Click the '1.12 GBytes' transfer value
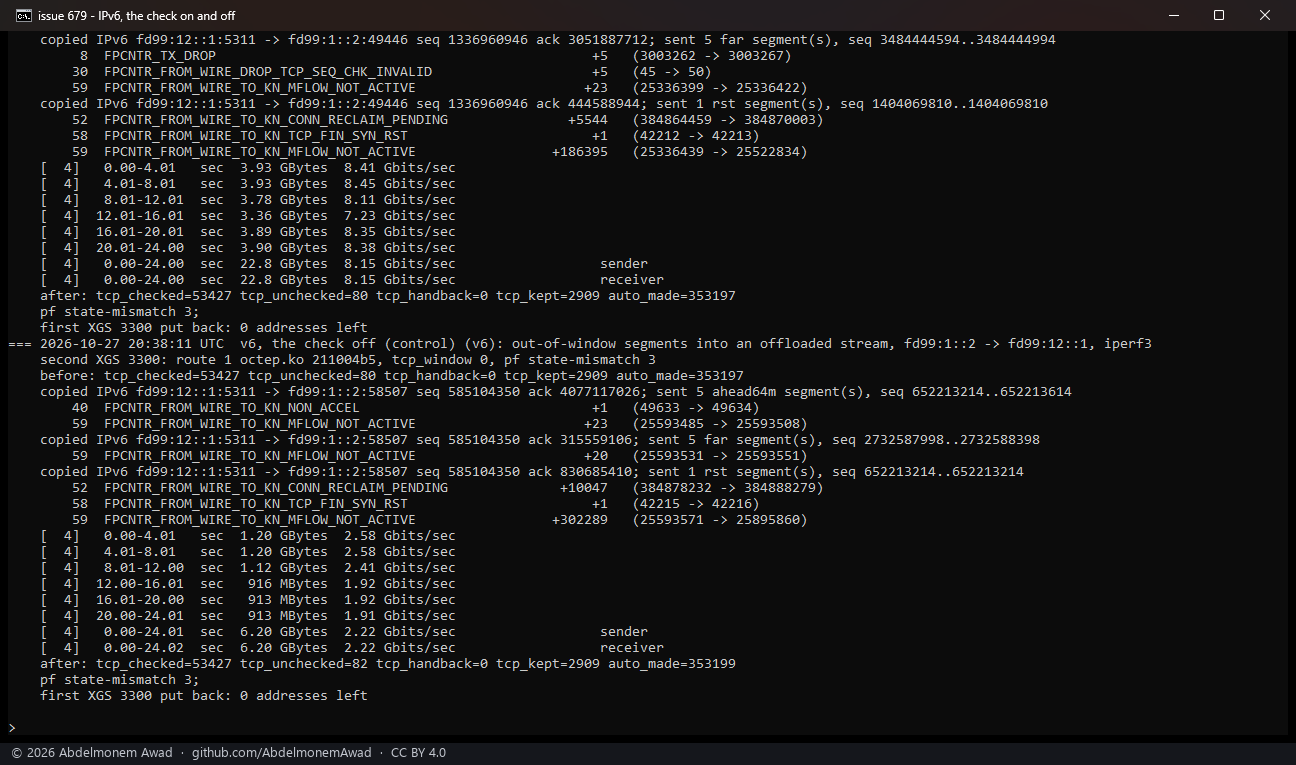Screen dimensions: 1296x765 coord(284,568)
